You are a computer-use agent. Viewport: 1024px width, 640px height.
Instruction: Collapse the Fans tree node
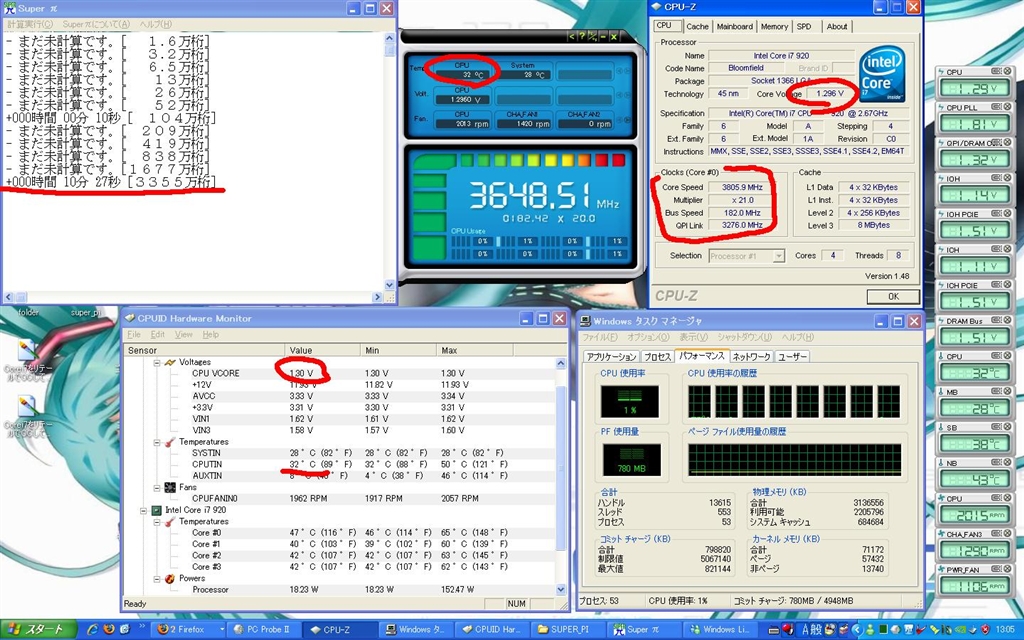157,487
